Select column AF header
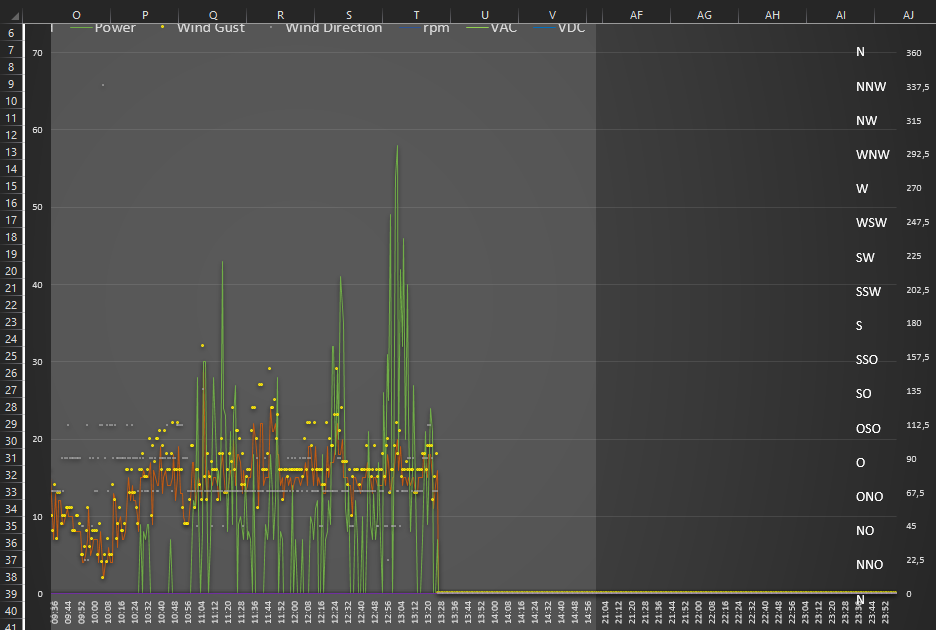 coord(636,15)
